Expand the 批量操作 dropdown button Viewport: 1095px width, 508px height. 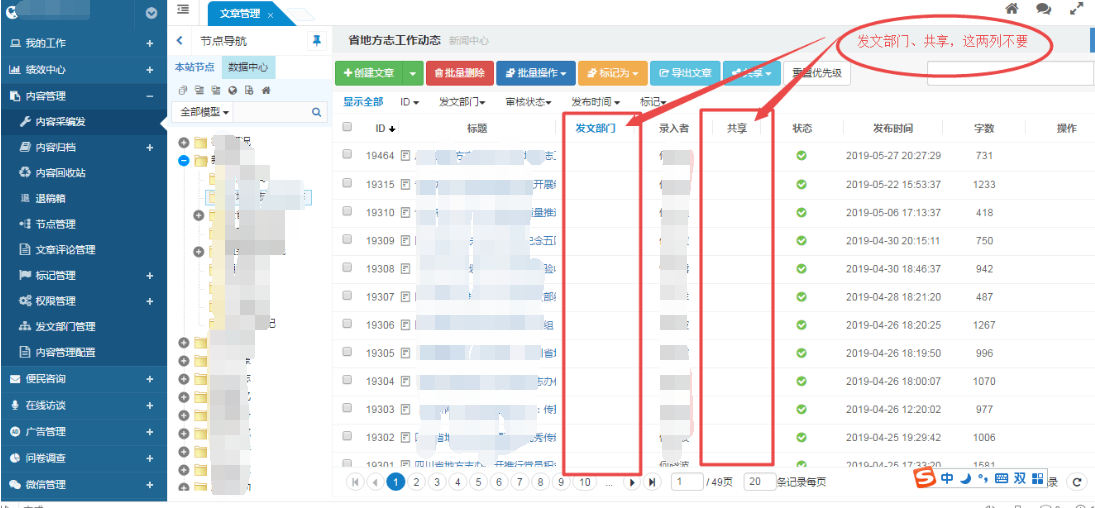(x=536, y=73)
